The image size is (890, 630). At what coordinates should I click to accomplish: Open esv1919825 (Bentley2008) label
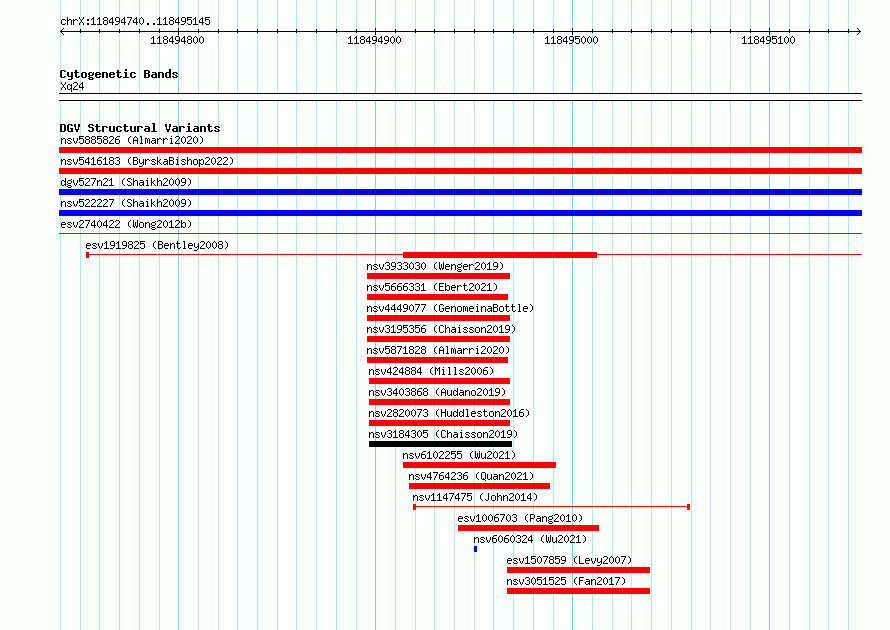point(157,245)
